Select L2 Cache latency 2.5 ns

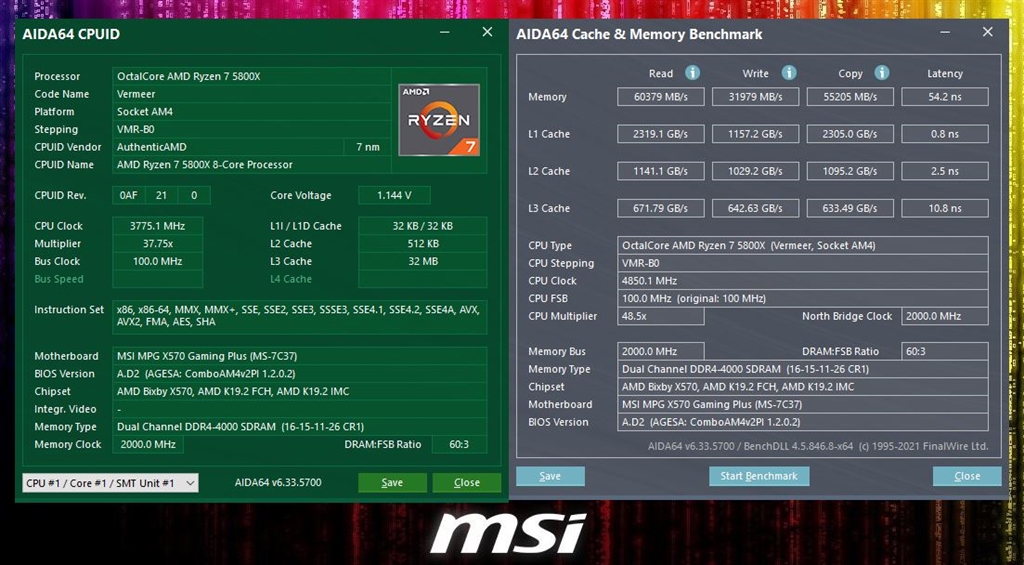[945, 171]
